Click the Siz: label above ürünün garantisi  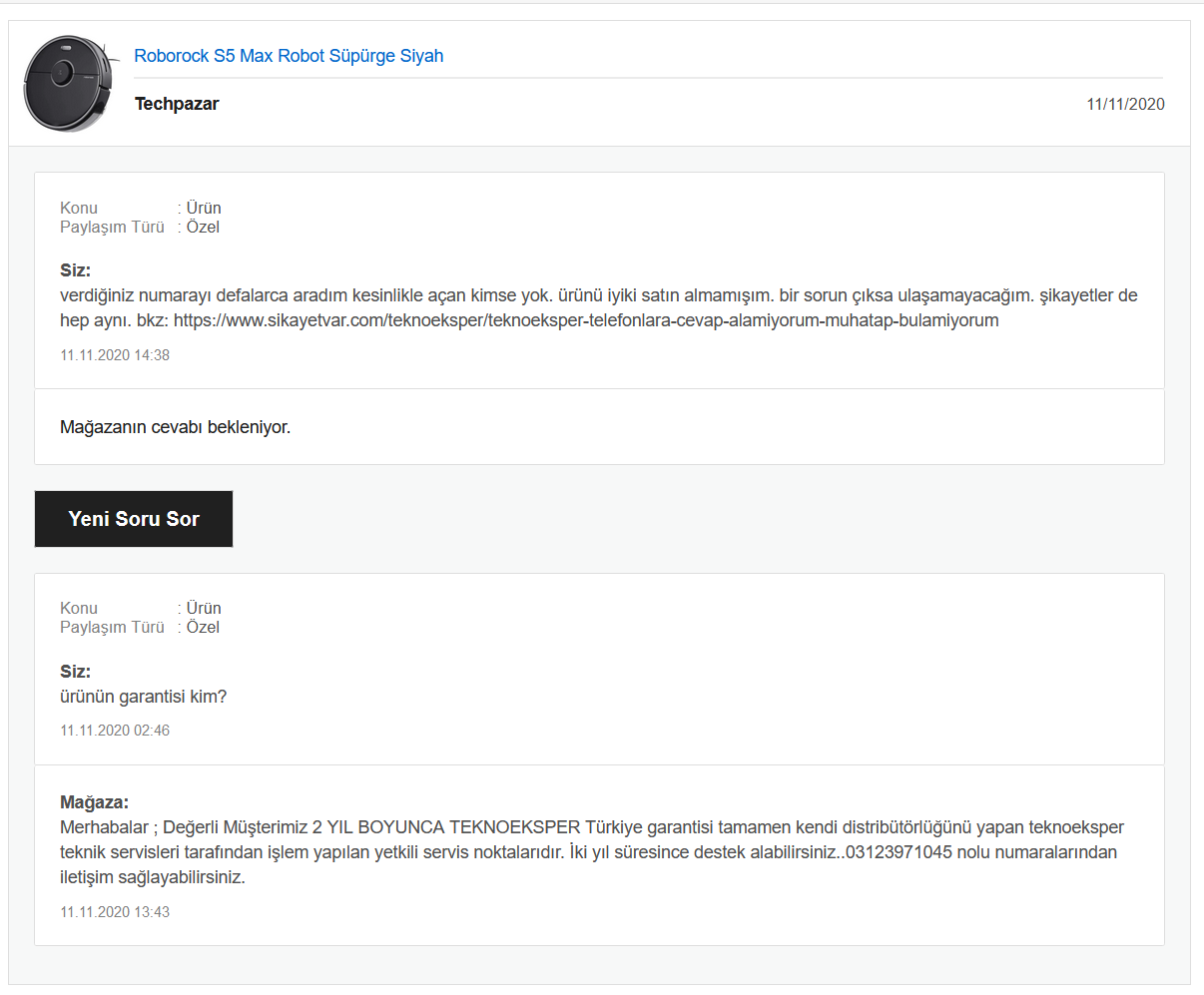click(x=75, y=672)
